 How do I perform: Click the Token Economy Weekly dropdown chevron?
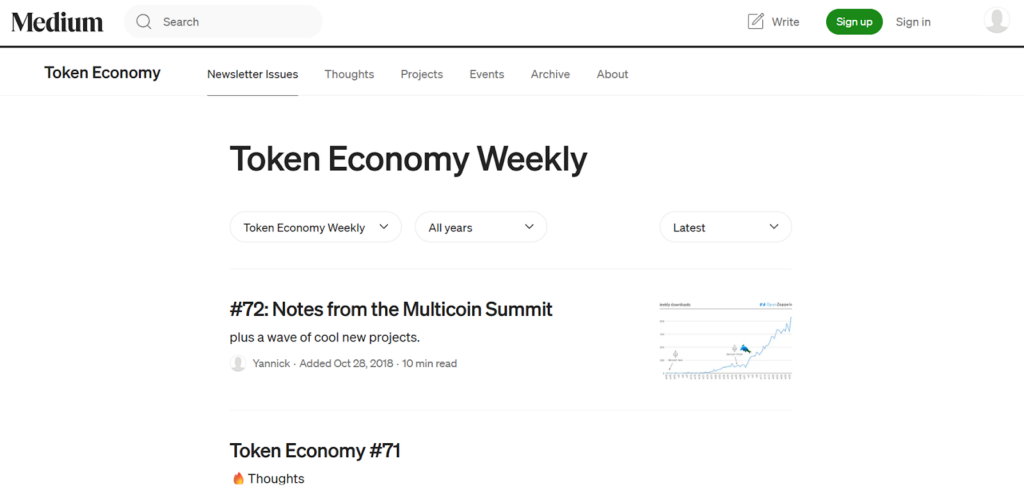click(385, 227)
